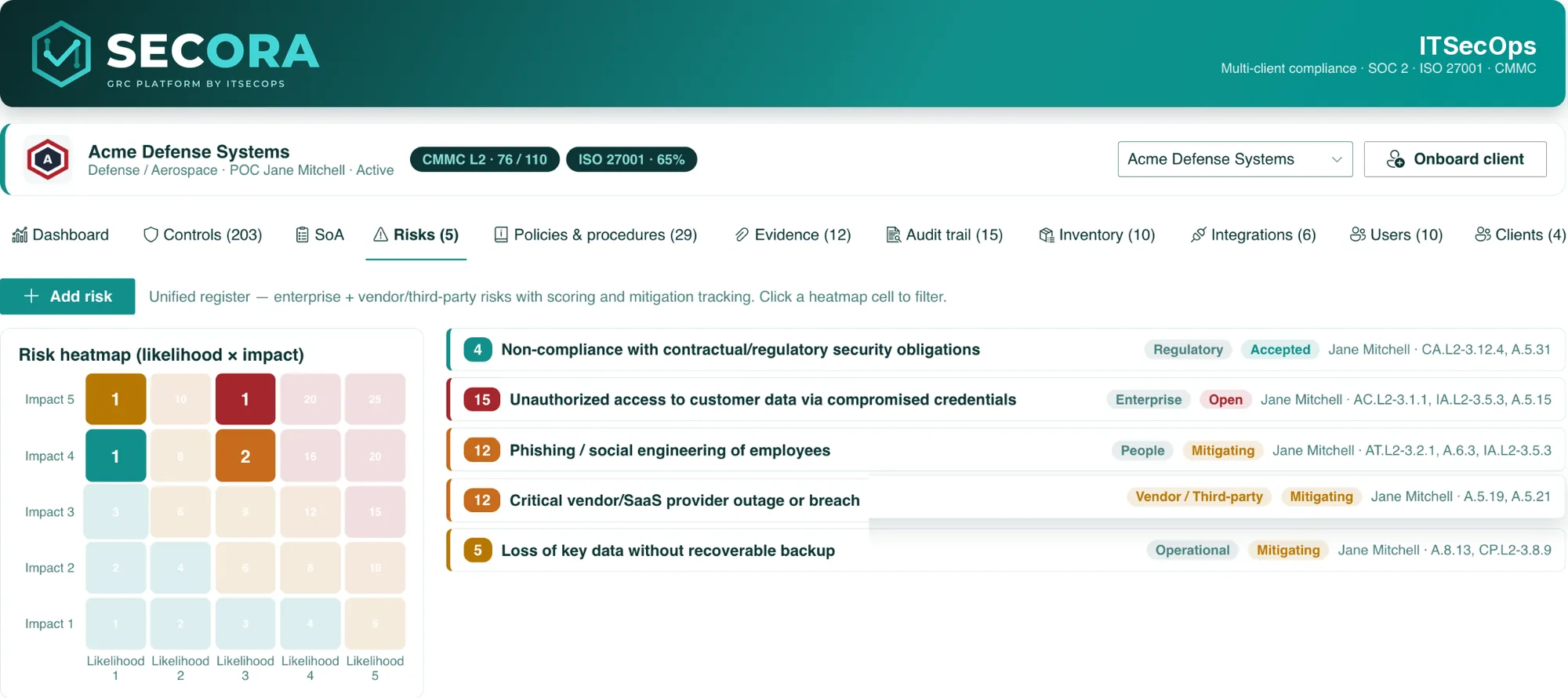
Task: Click the Secora shield logo icon
Action: click(61, 53)
